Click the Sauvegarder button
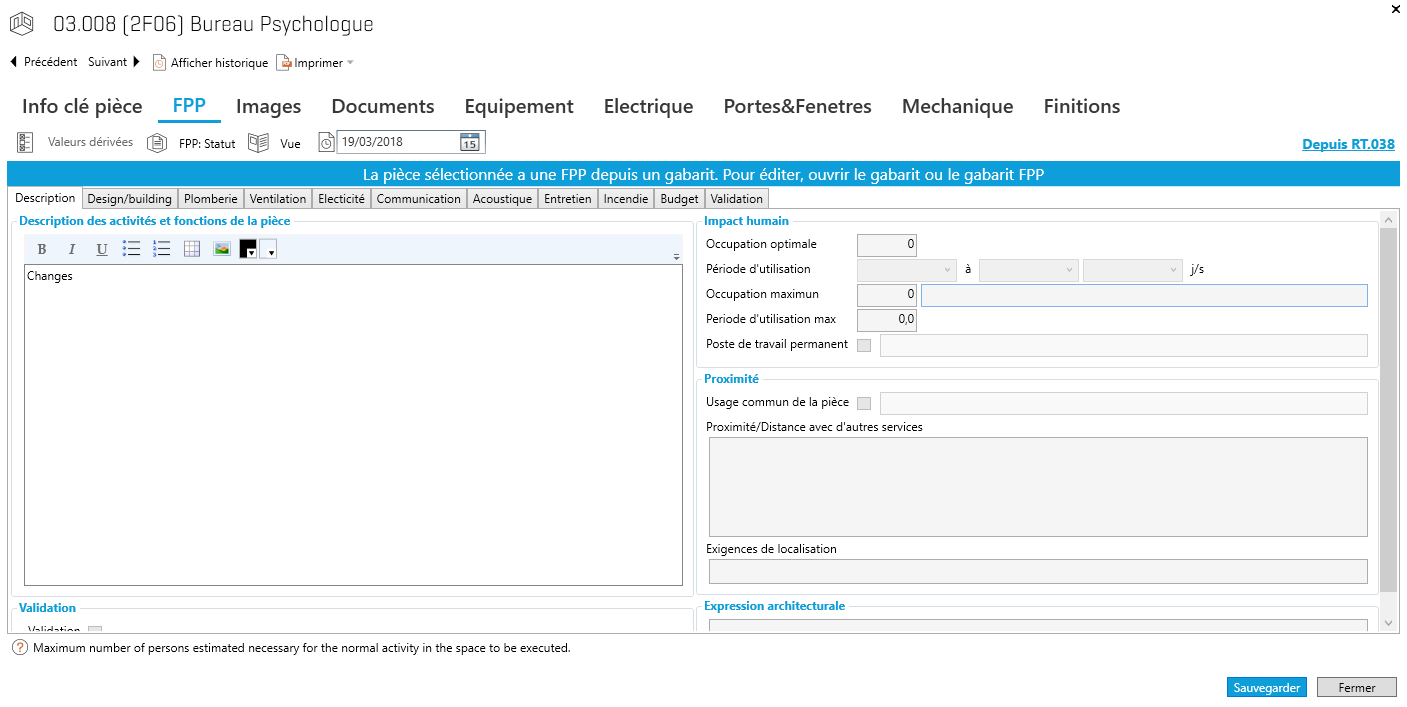Screen dimensions: 1407x707 1266,688
